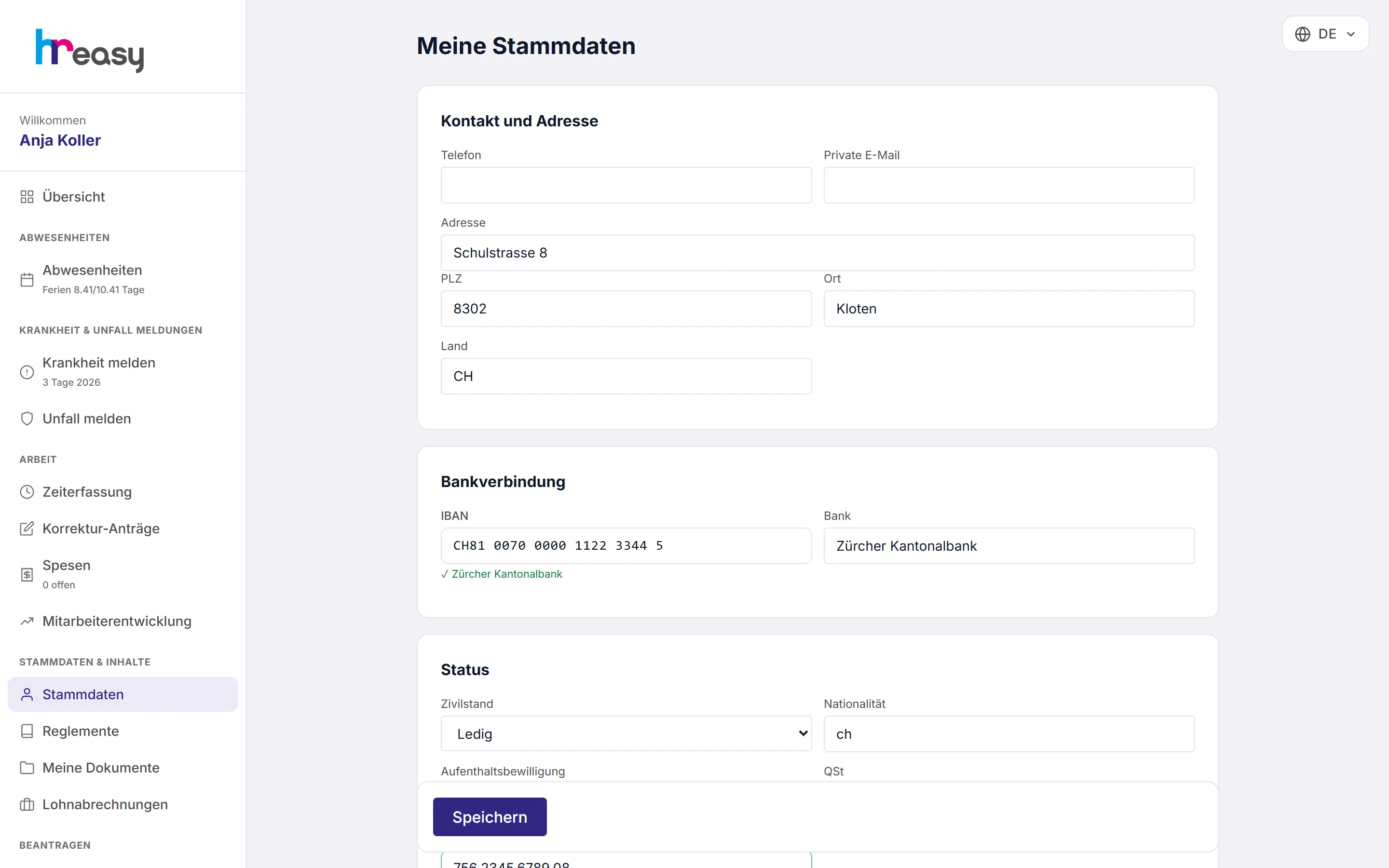Viewport: 1389px width, 868px height.
Task: Click the hreasy logo
Action: [90, 51]
